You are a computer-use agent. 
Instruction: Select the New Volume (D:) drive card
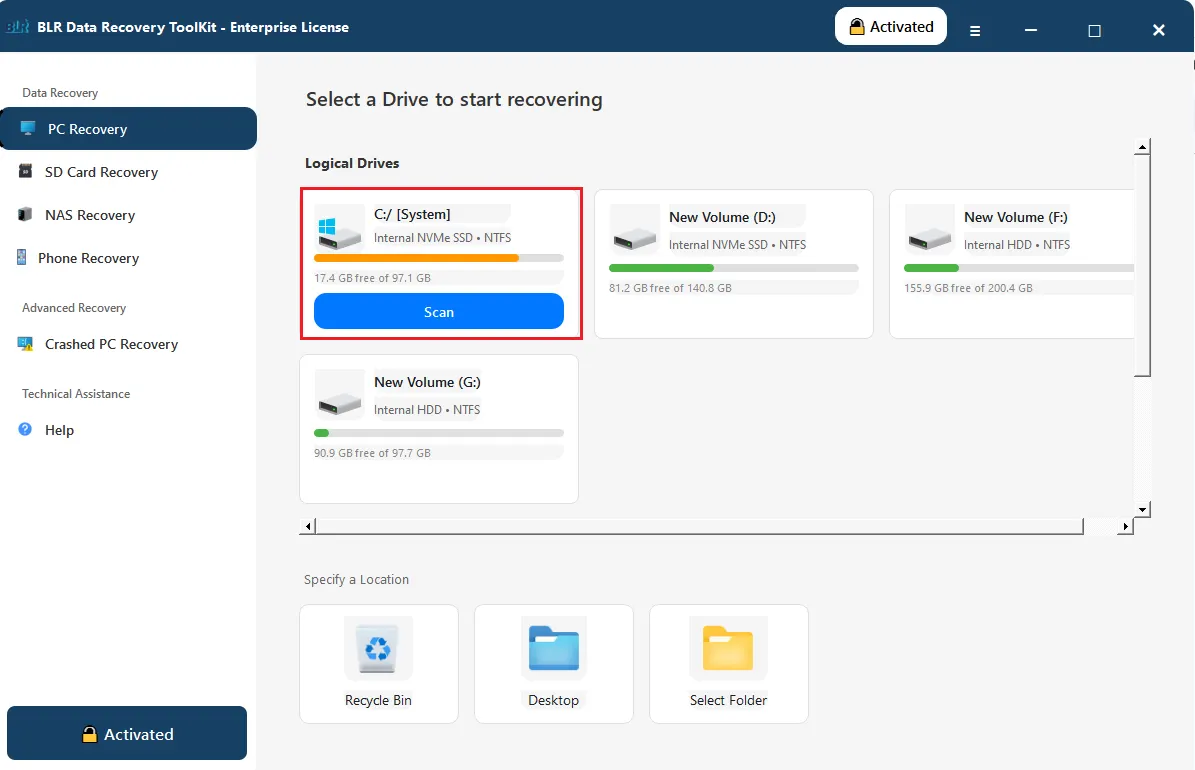(733, 264)
